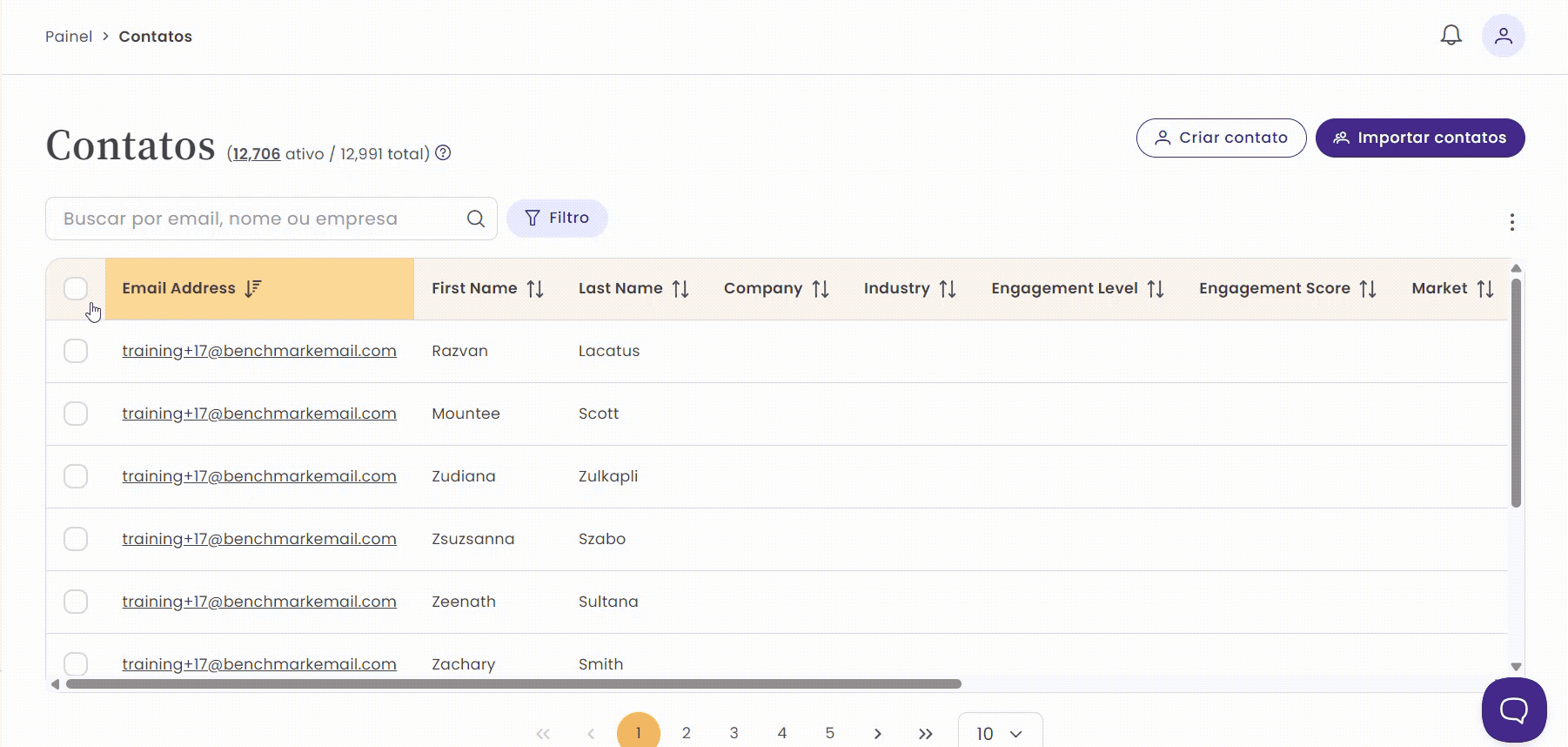Sort the Last Name column

pyautogui.click(x=680, y=289)
